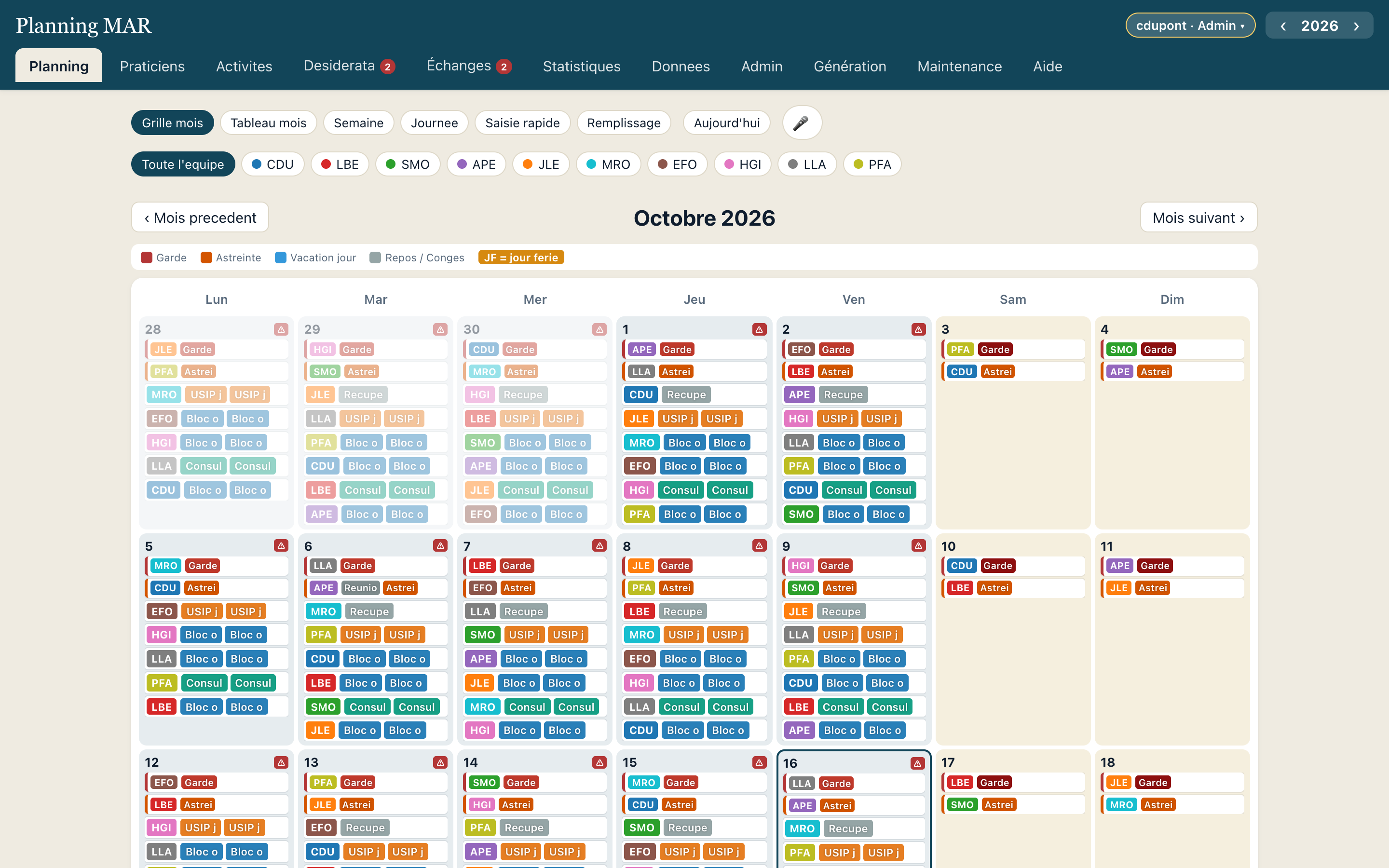The width and height of the screenshot is (1389, 868).
Task: Open the warning icon on day 14
Action: point(599,762)
